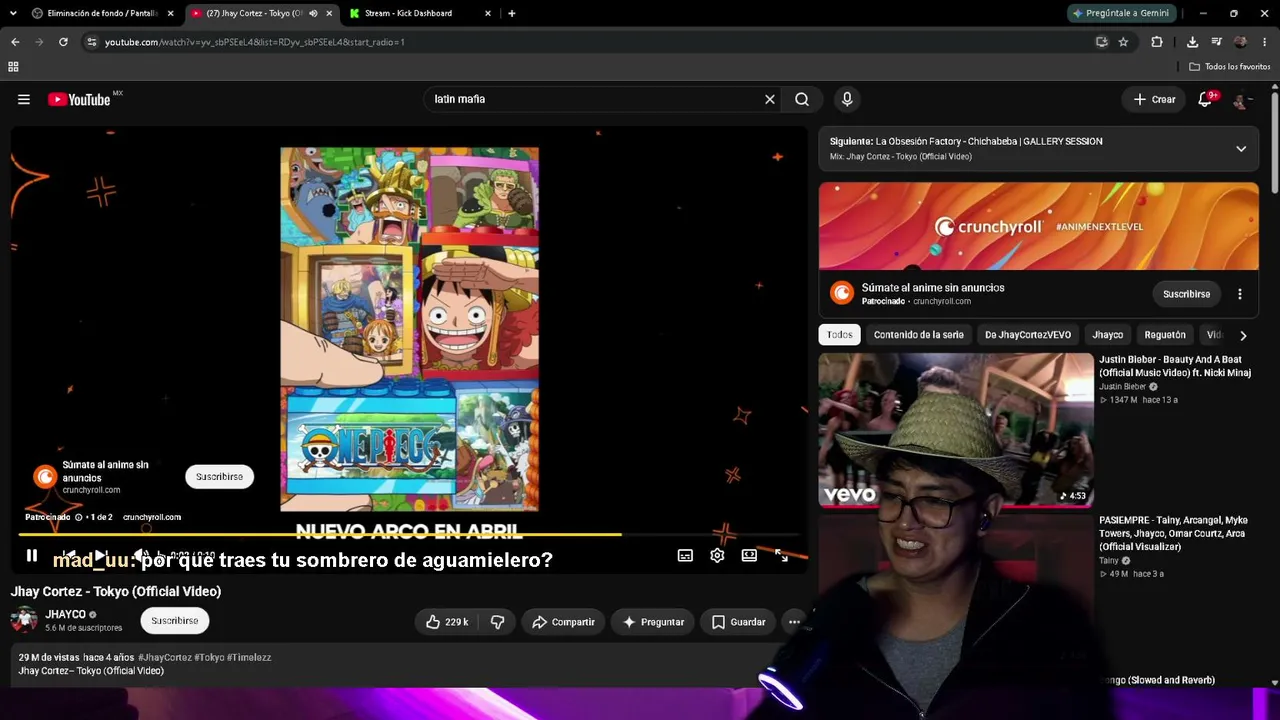Go back with the browser back arrow
The width and height of the screenshot is (1280, 720).
click(15, 42)
